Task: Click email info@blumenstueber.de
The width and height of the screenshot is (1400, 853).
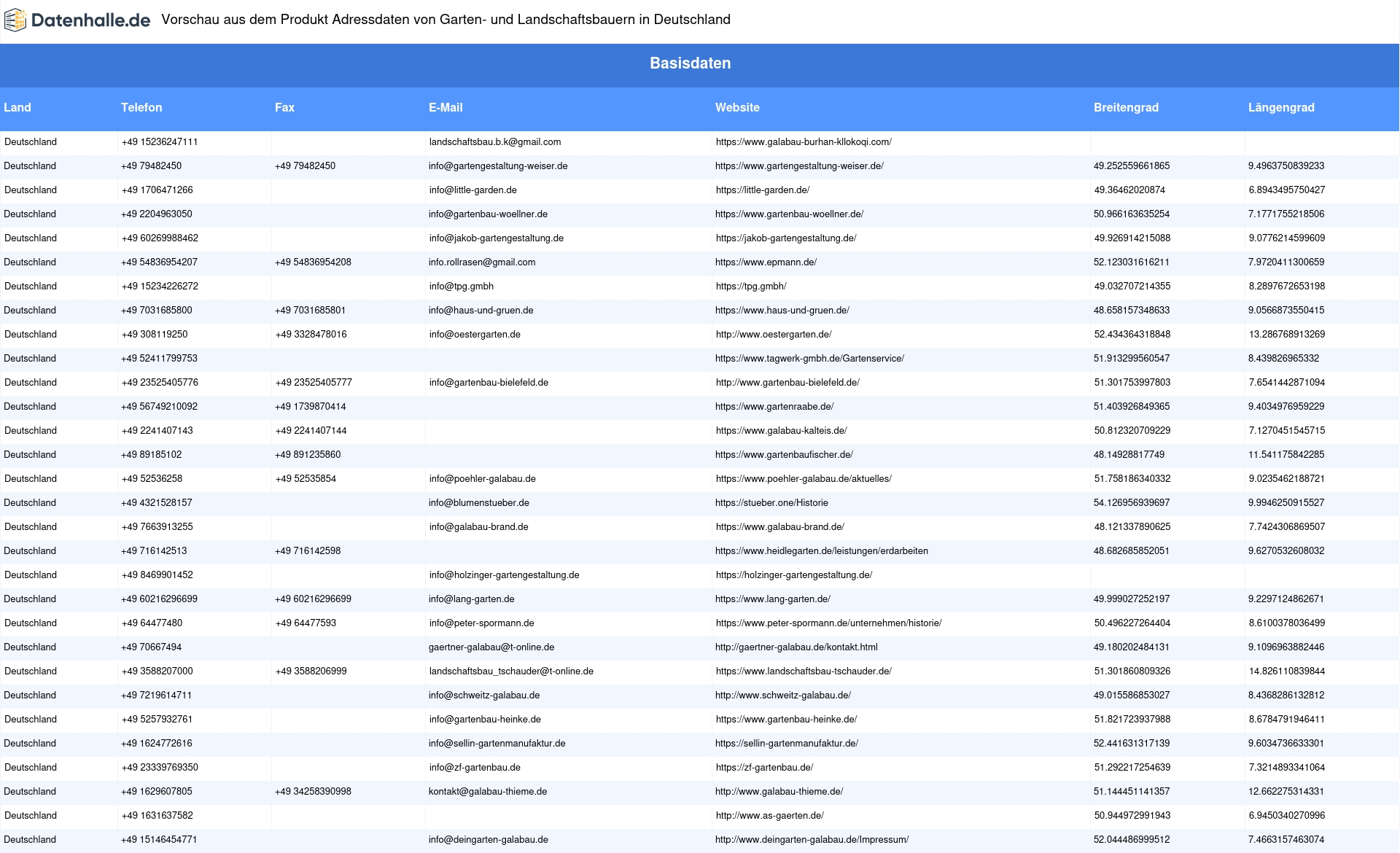Action: pos(479,503)
